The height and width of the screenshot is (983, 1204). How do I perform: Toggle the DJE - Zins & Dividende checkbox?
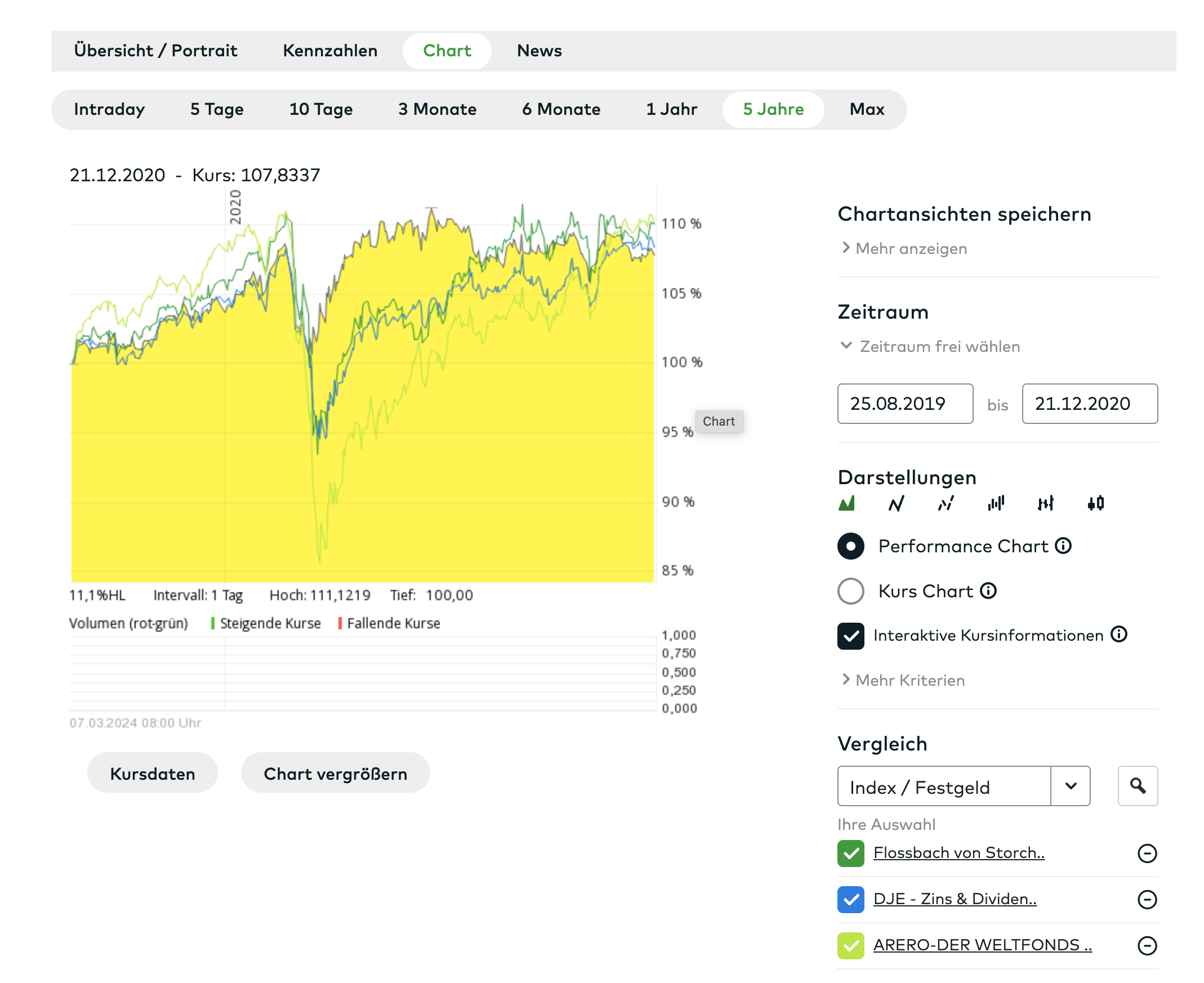850,899
